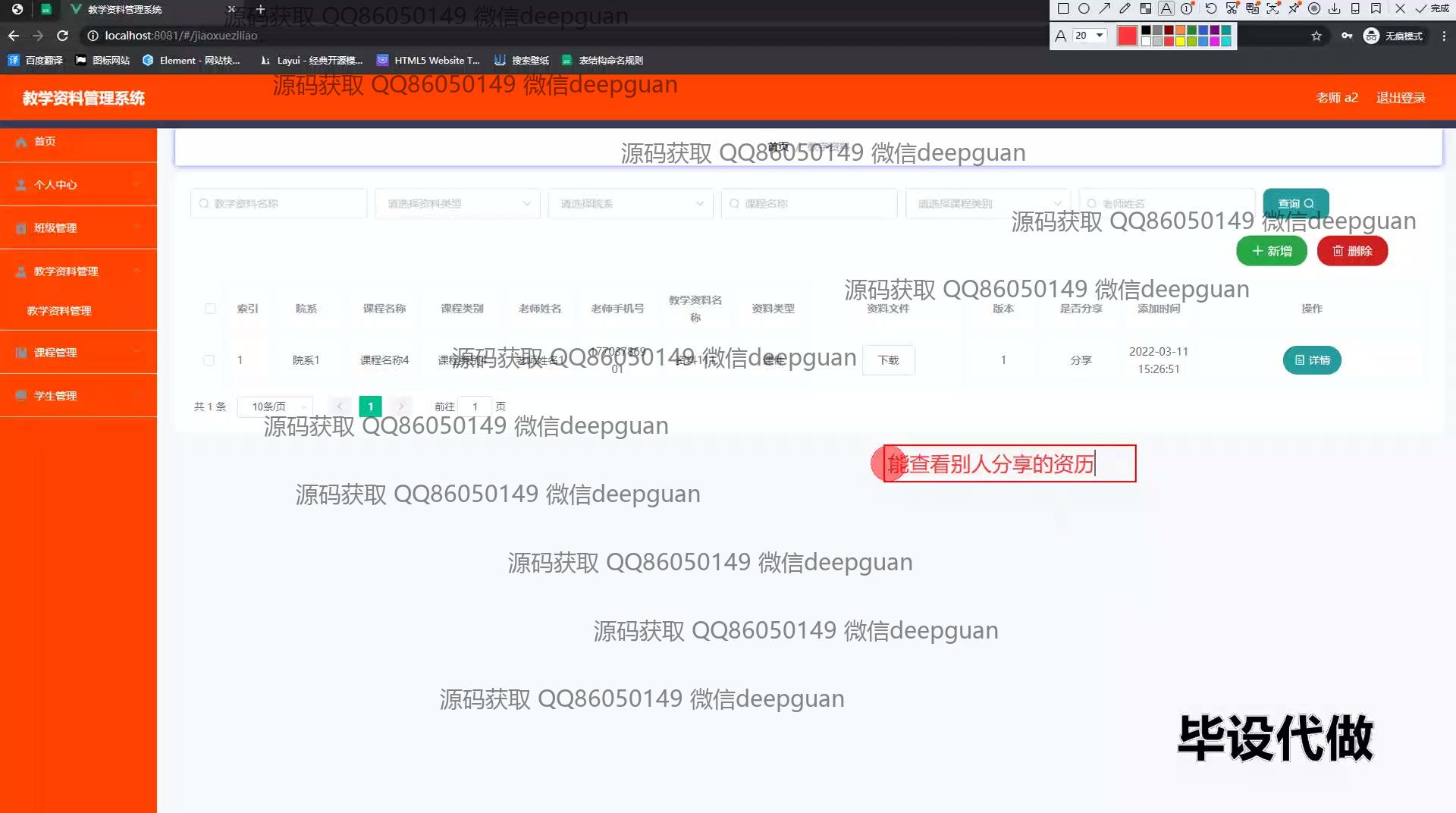The width and height of the screenshot is (1456, 813).
Task: Bookmark this page with star icon
Action: point(1316,36)
